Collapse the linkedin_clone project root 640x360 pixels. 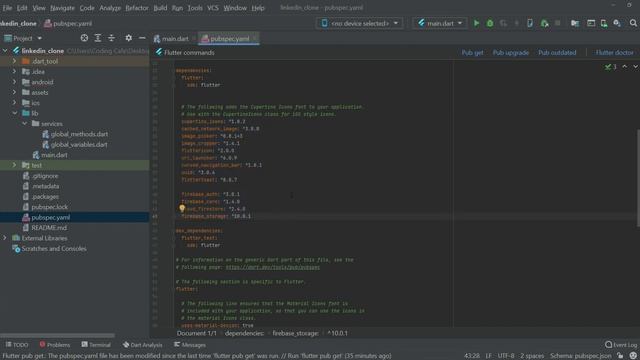(x=5, y=51)
